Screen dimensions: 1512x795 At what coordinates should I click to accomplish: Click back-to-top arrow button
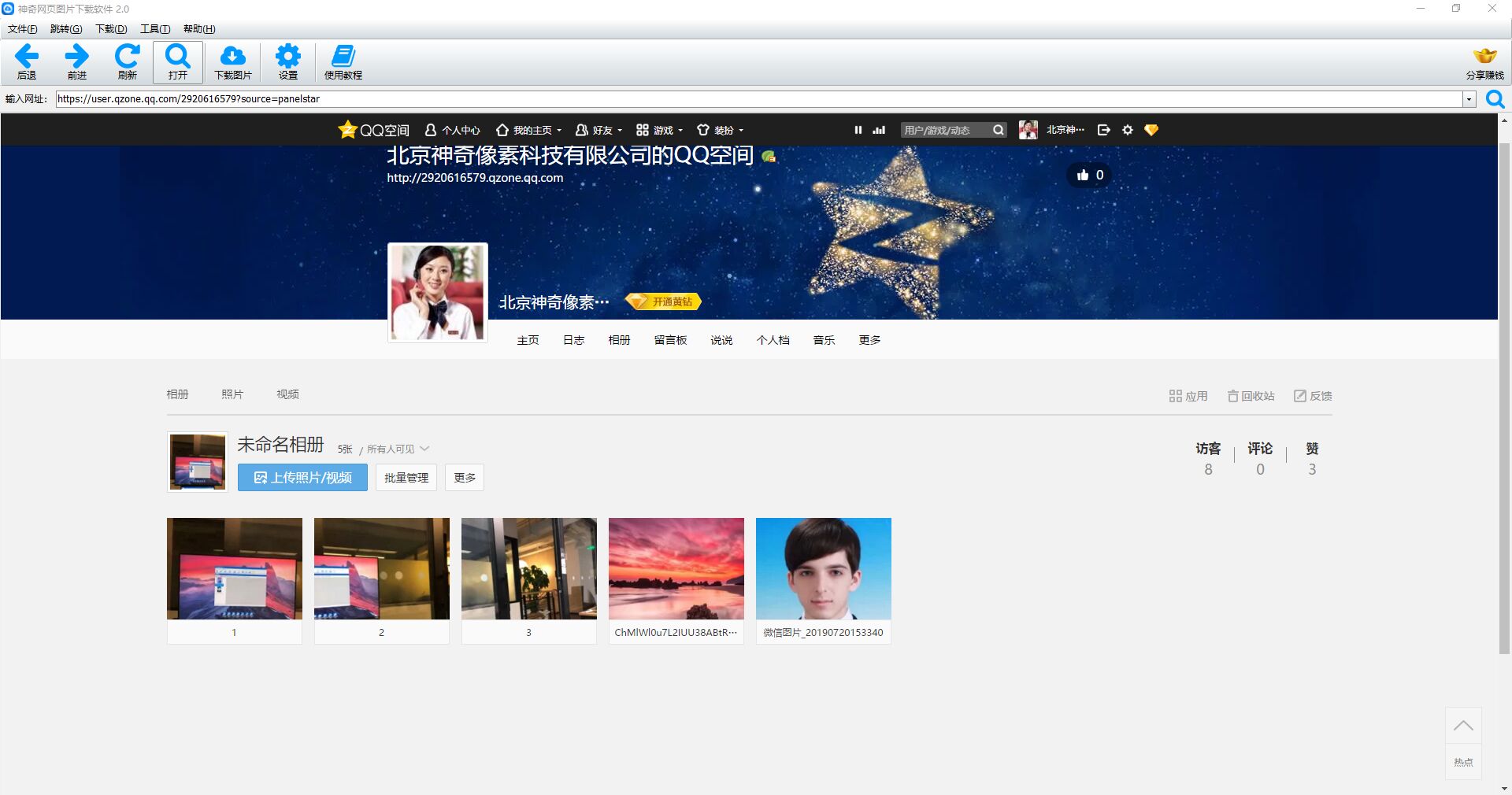1463,725
